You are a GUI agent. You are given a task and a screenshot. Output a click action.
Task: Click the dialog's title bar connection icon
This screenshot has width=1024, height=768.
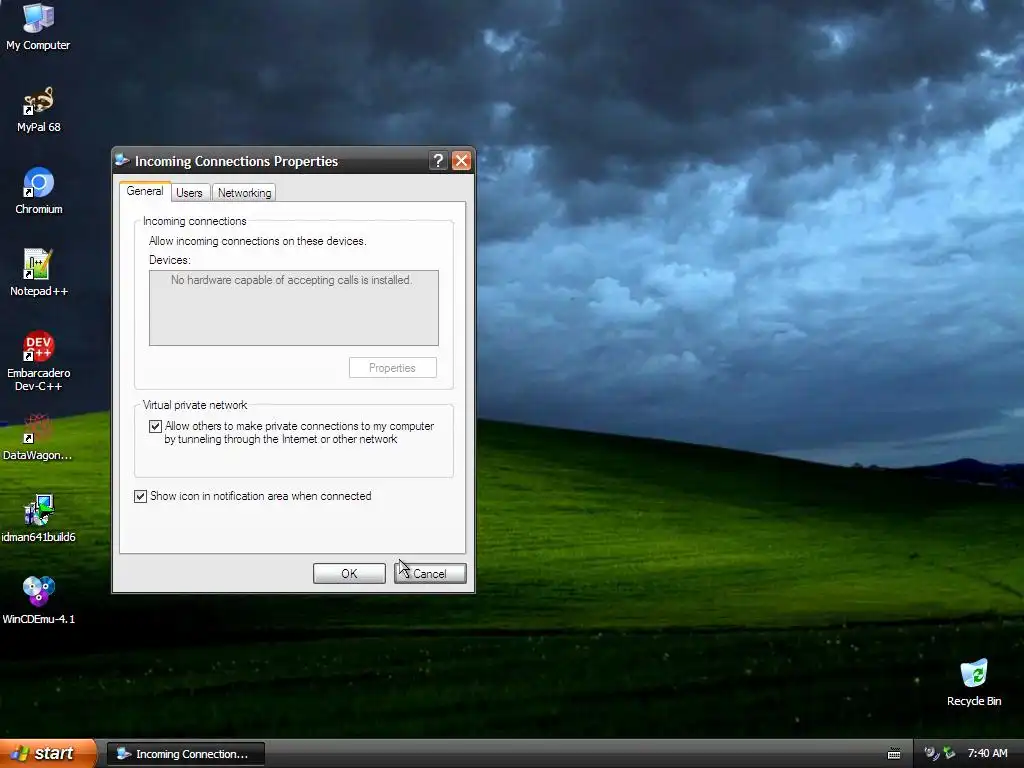[x=122, y=160]
